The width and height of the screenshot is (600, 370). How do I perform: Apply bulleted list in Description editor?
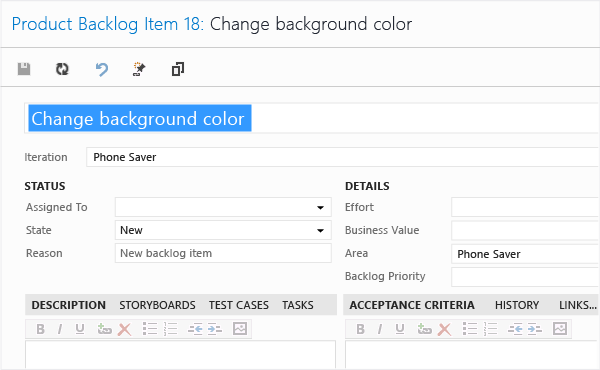tap(150, 329)
